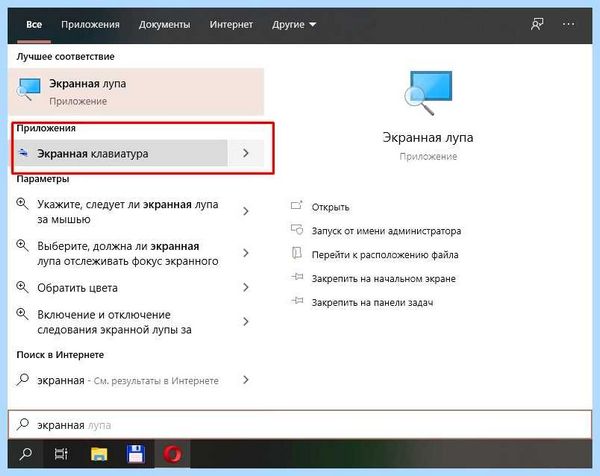Click the floppy disk taskbar icon

136,454
